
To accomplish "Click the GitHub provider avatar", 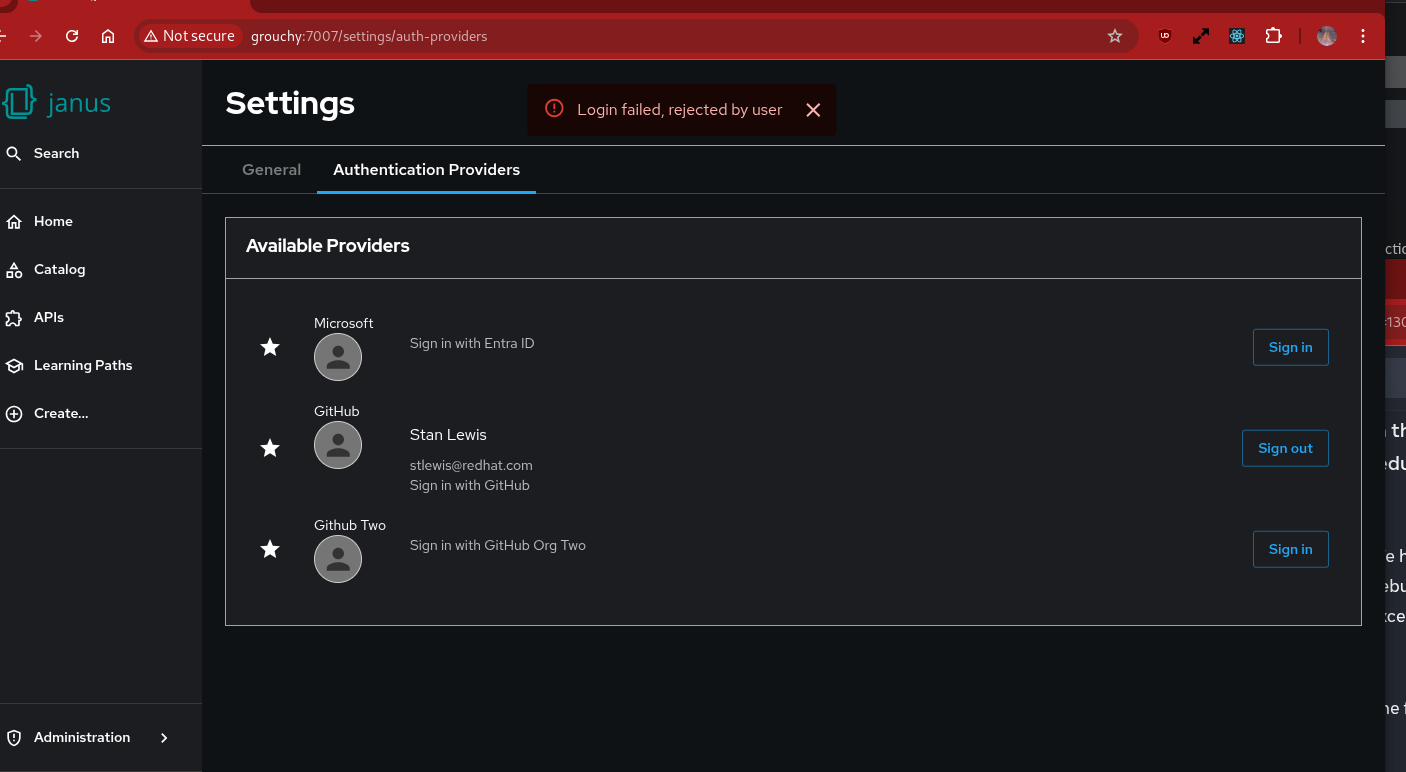I will click(338, 445).
